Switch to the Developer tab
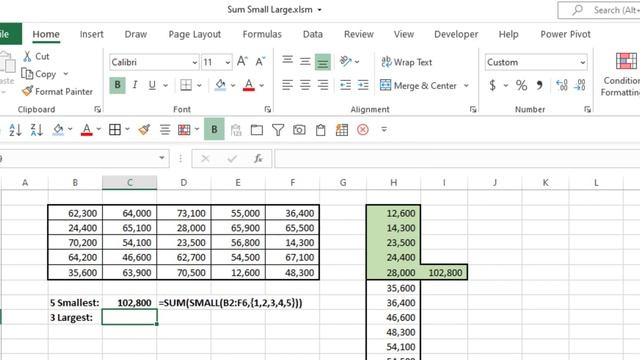This screenshot has width=640, height=360. pyautogui.click(x=456, y=34)
